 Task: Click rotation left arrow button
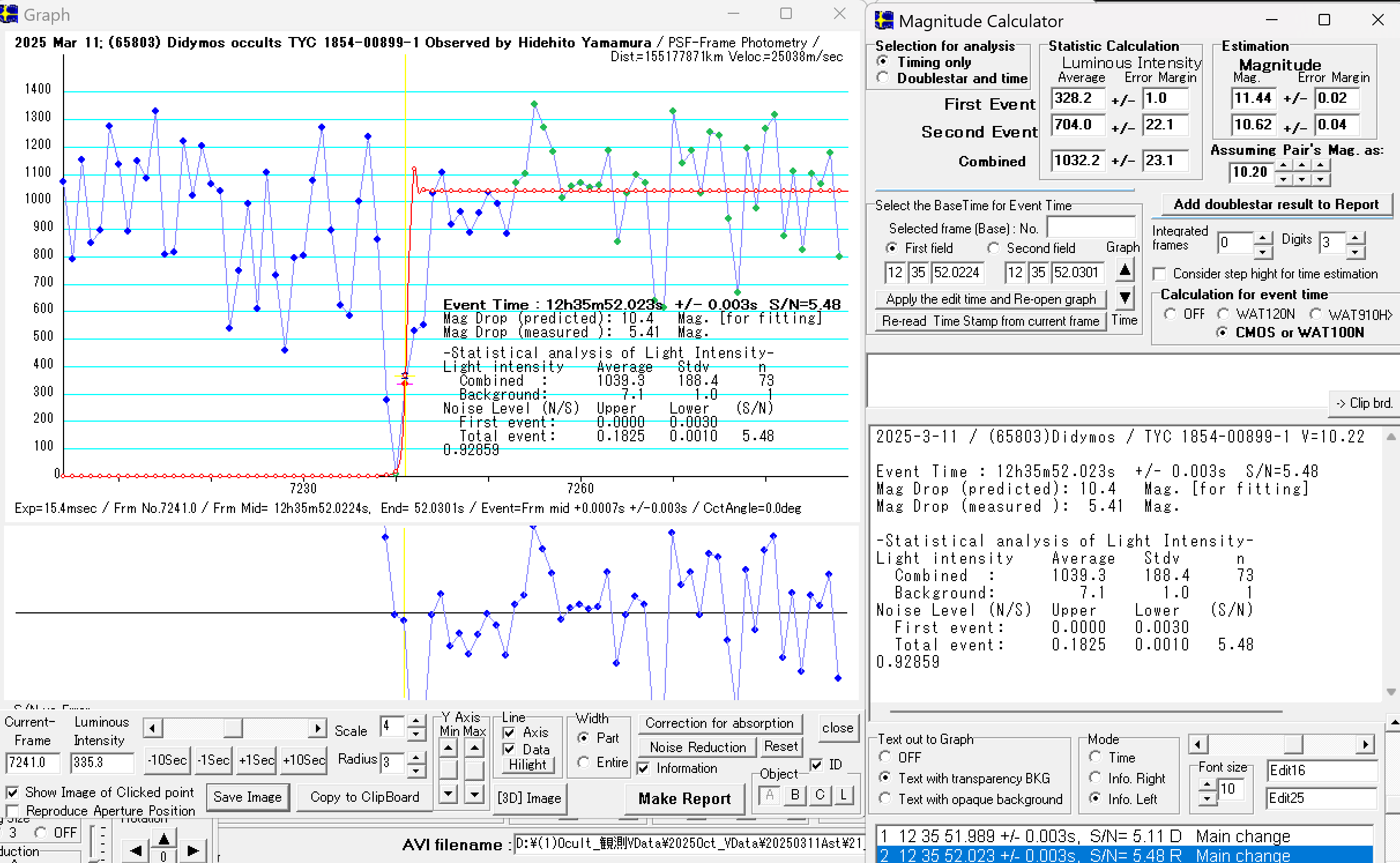136,851
